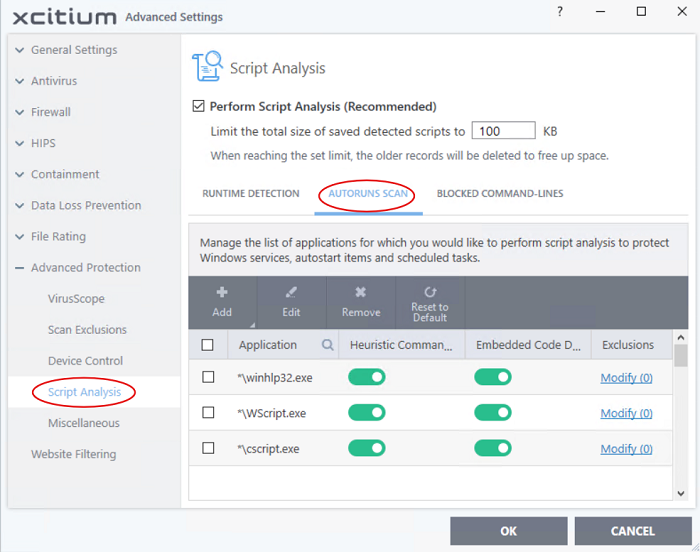
Task: Expand the Antivirus chevron
Action: [x=20, y=81]
